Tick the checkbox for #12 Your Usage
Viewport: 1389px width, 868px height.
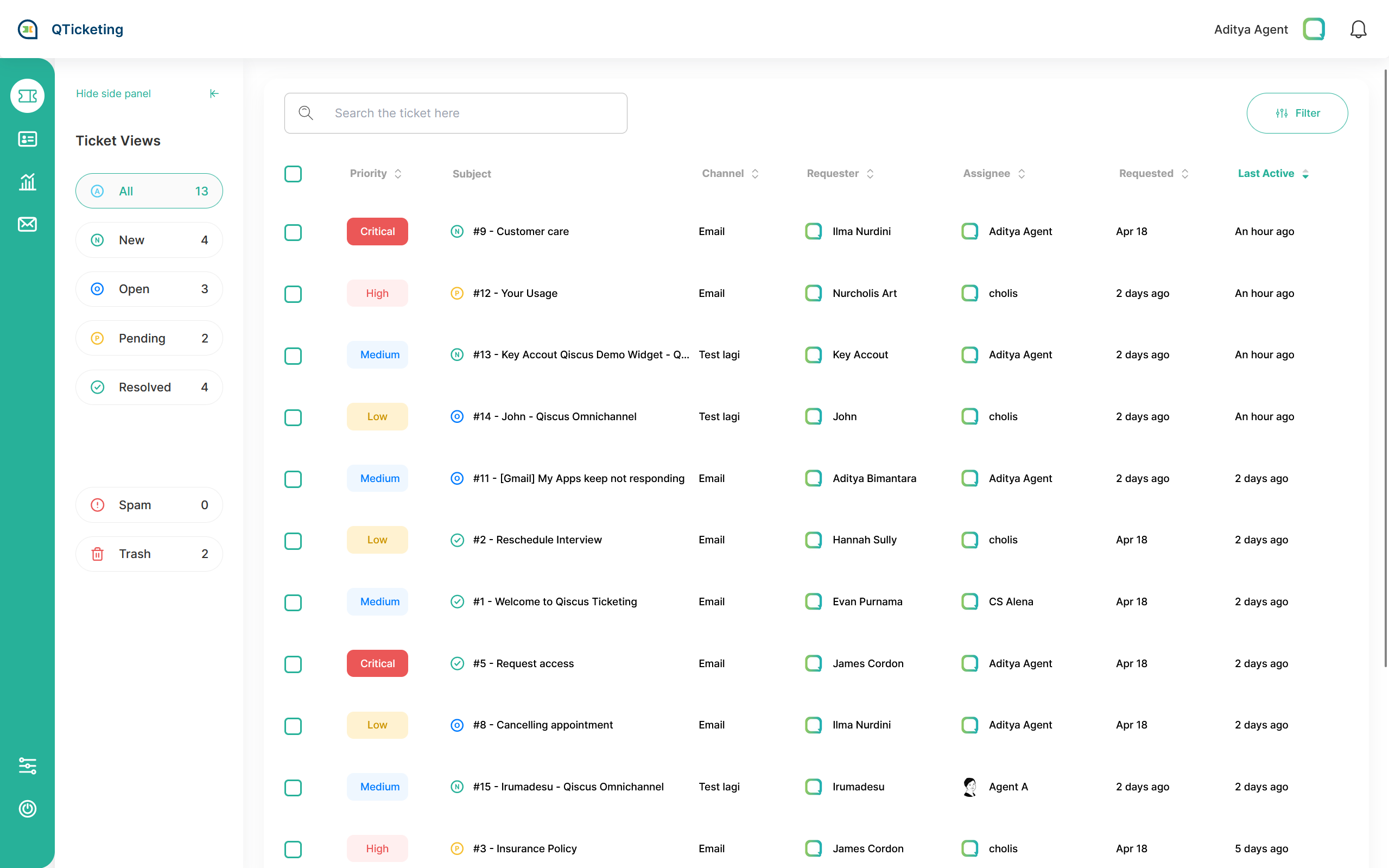(x=293, y=294)
